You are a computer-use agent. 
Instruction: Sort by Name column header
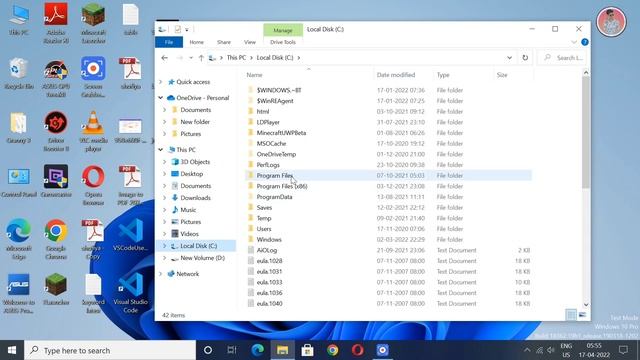(309, 75)
